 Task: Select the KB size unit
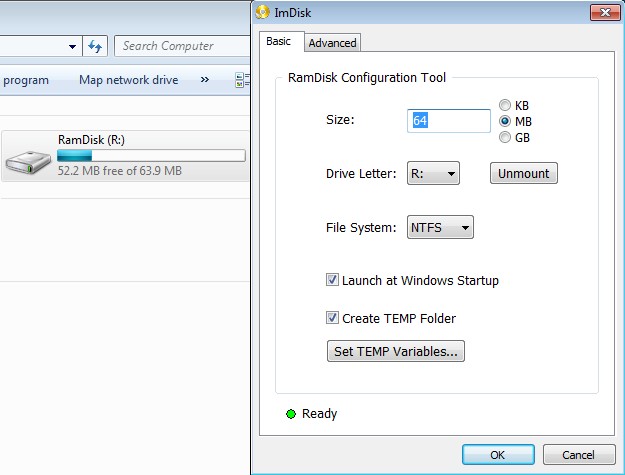[x=505, y=105]
